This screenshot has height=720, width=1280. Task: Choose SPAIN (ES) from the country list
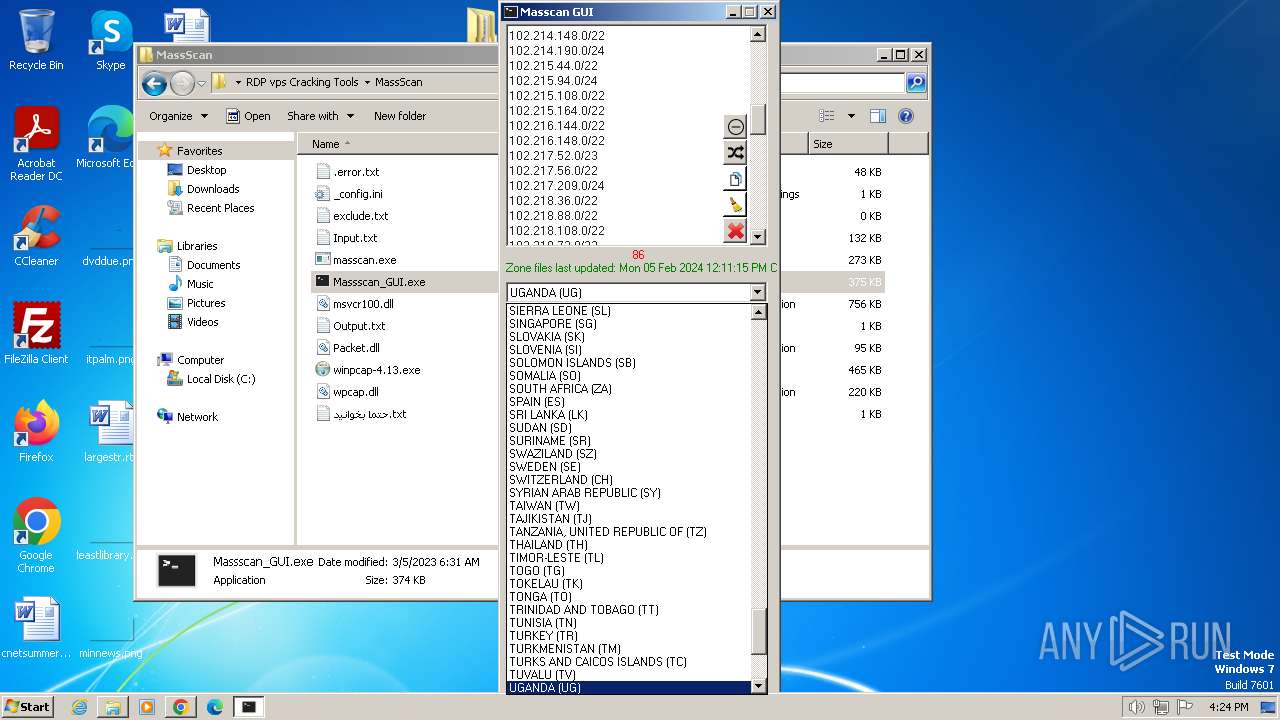click(536, 402)
